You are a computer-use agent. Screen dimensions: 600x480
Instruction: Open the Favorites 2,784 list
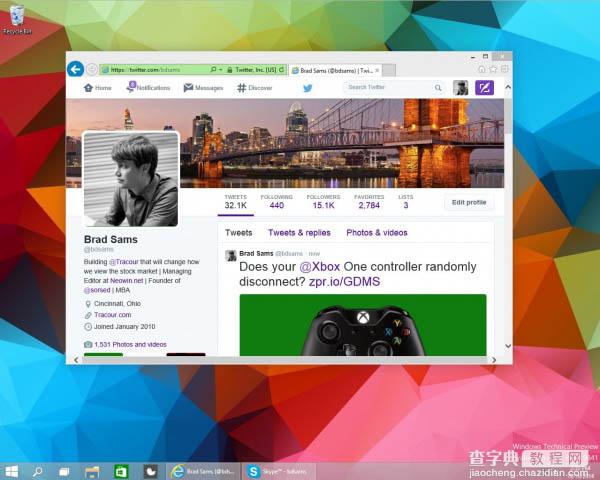pos(369,202)
